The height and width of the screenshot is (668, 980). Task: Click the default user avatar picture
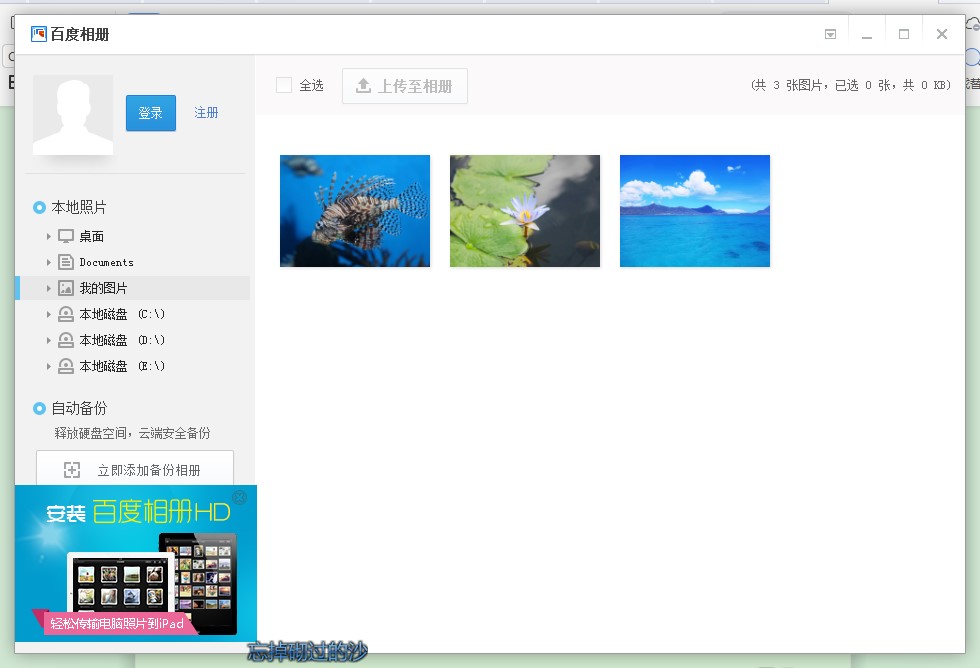73,115
